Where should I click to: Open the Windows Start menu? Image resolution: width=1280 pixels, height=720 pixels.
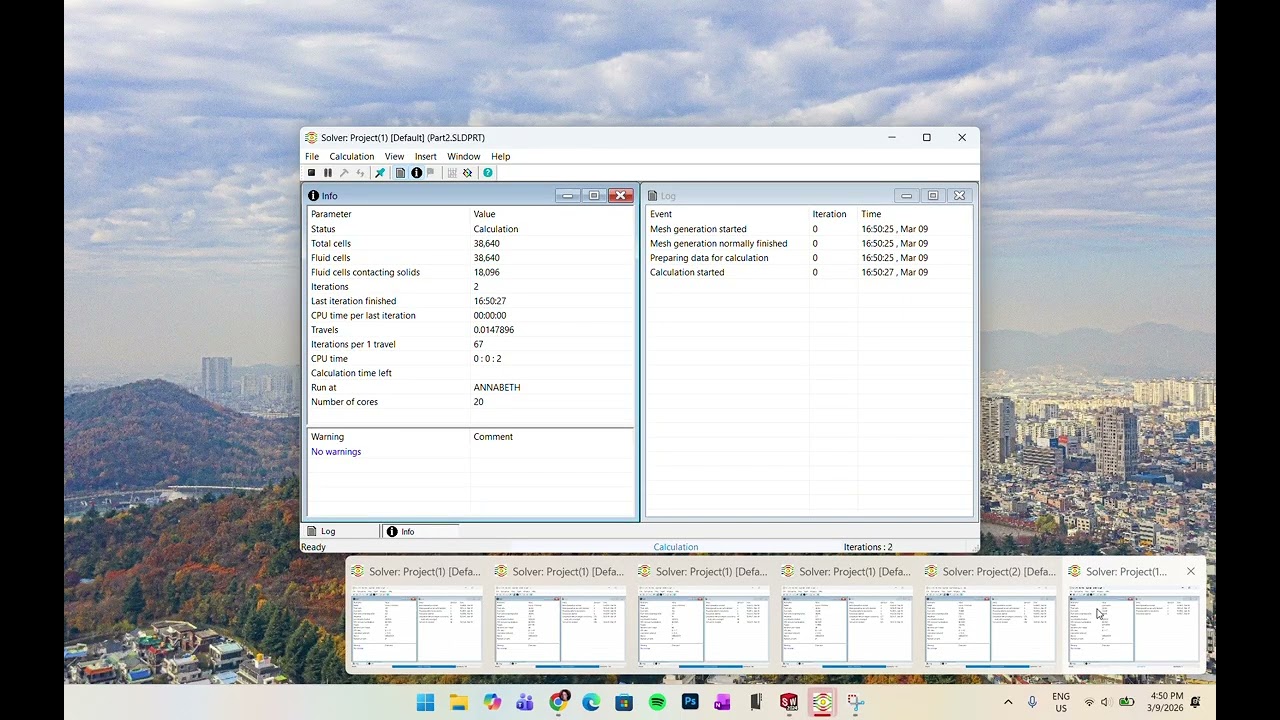(x=425, y=702)
